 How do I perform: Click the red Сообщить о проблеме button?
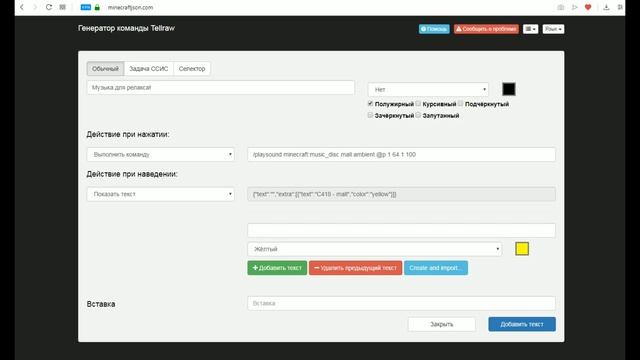[486, 29]
